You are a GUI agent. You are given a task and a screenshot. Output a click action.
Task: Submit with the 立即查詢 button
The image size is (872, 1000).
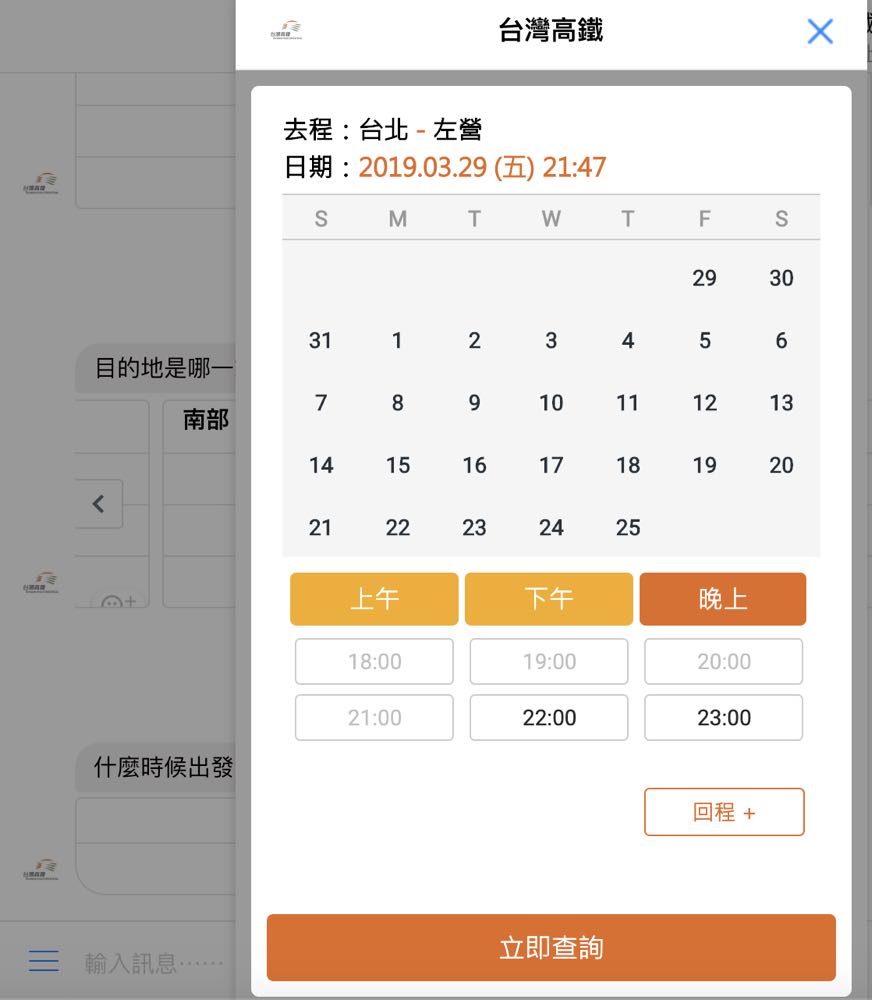coord(551,947)
